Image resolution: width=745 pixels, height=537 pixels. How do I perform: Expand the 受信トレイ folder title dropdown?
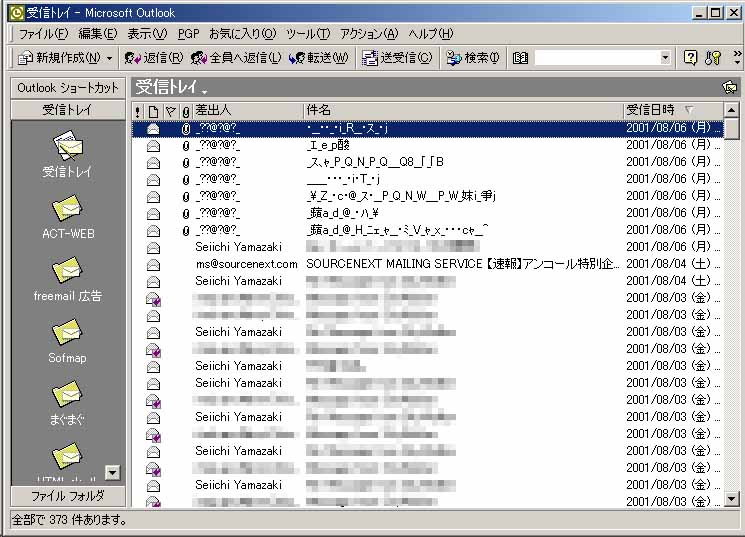[203, 90]
